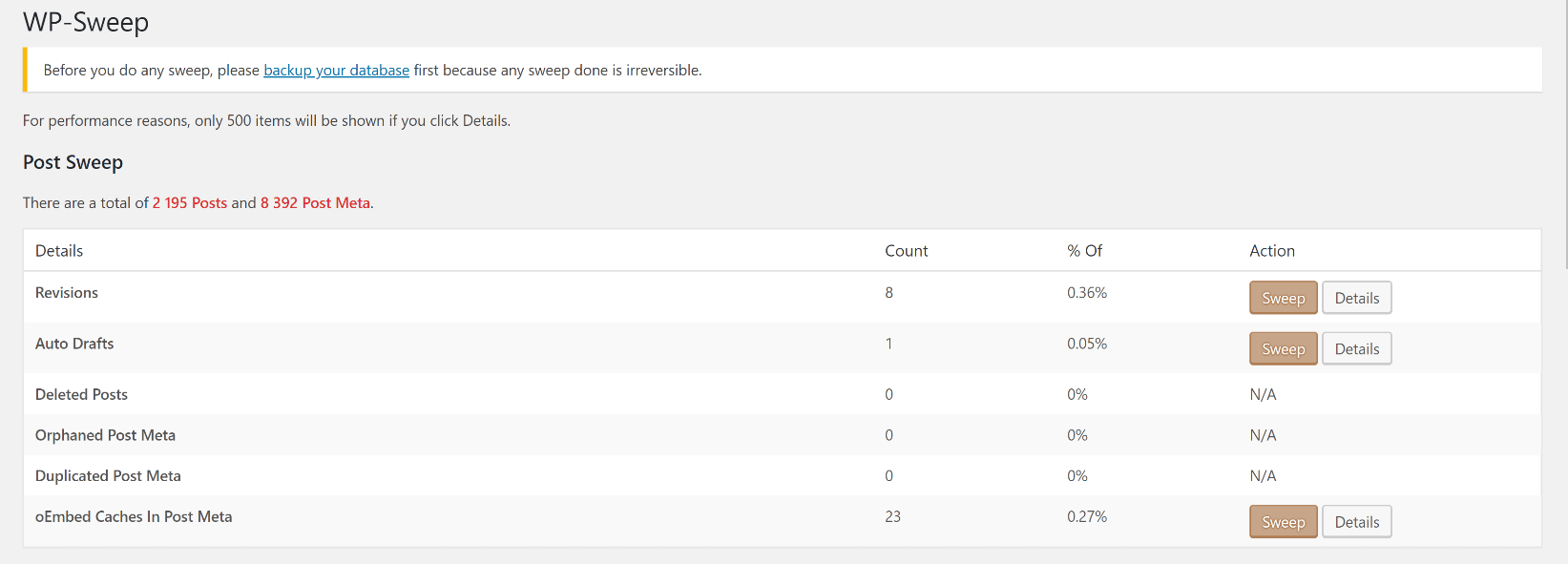Click the Auto Drafts row label
The width and height of the screenshot is (1568, 564).
(74, 344)
